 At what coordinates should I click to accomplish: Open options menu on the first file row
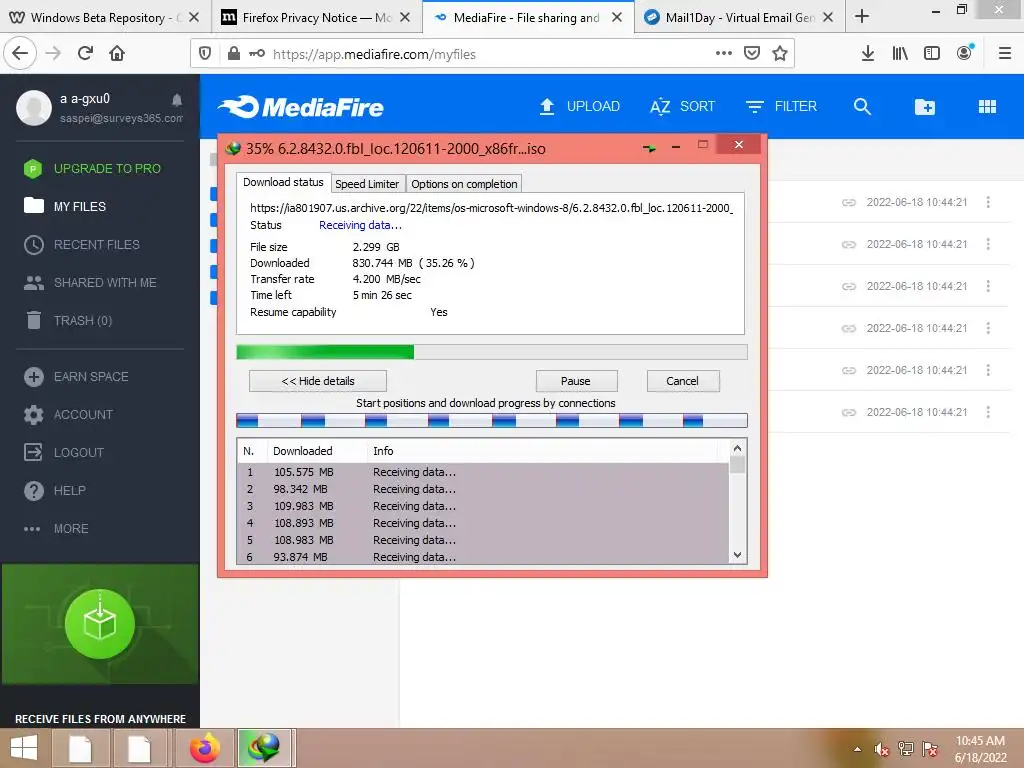(988, 202)
